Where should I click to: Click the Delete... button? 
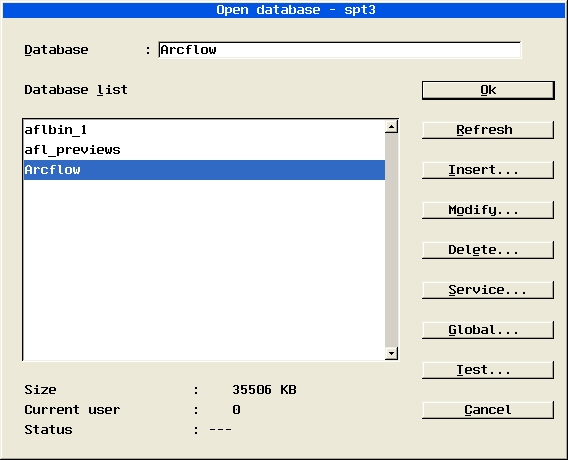(x=488, y=250)
